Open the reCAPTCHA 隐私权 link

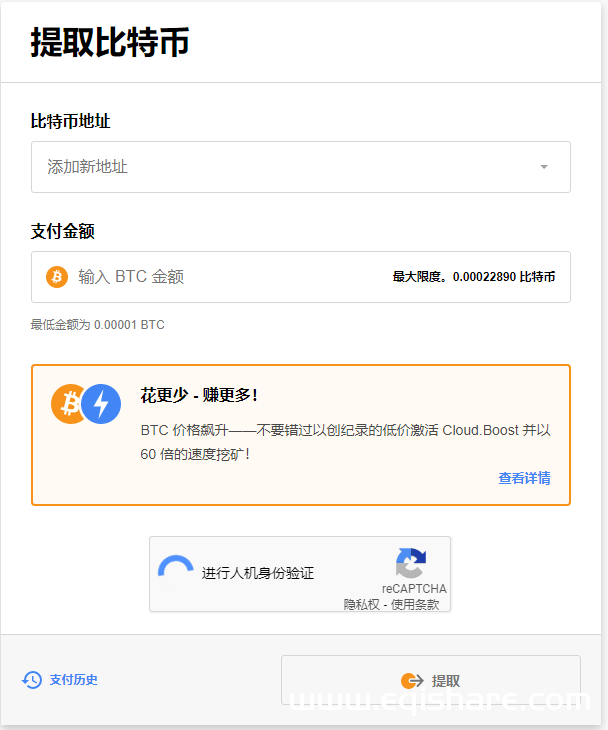363,604
